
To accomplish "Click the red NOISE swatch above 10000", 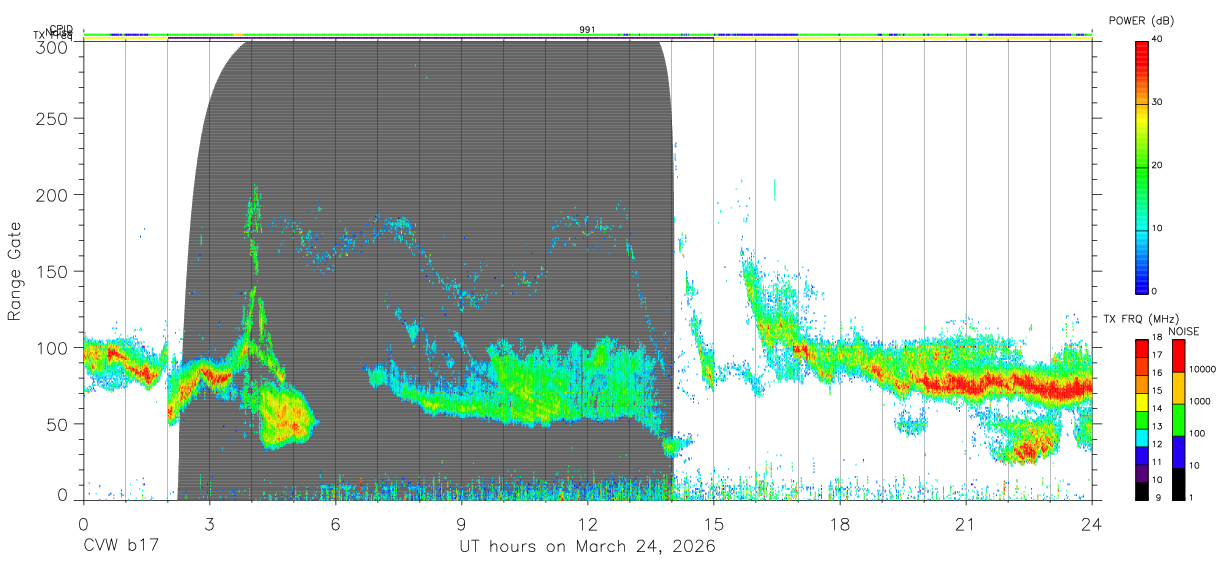I will (x=1178, y=356).
